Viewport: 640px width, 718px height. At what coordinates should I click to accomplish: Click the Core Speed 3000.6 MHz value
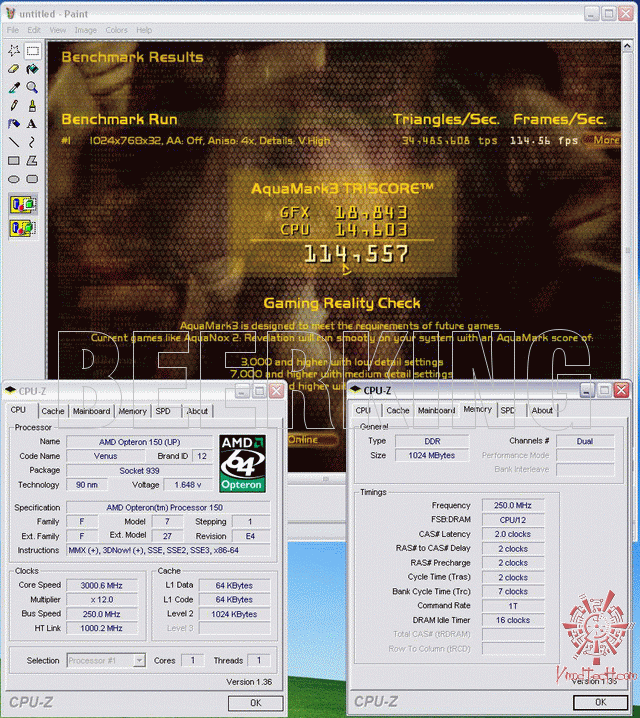coord(102,586)
